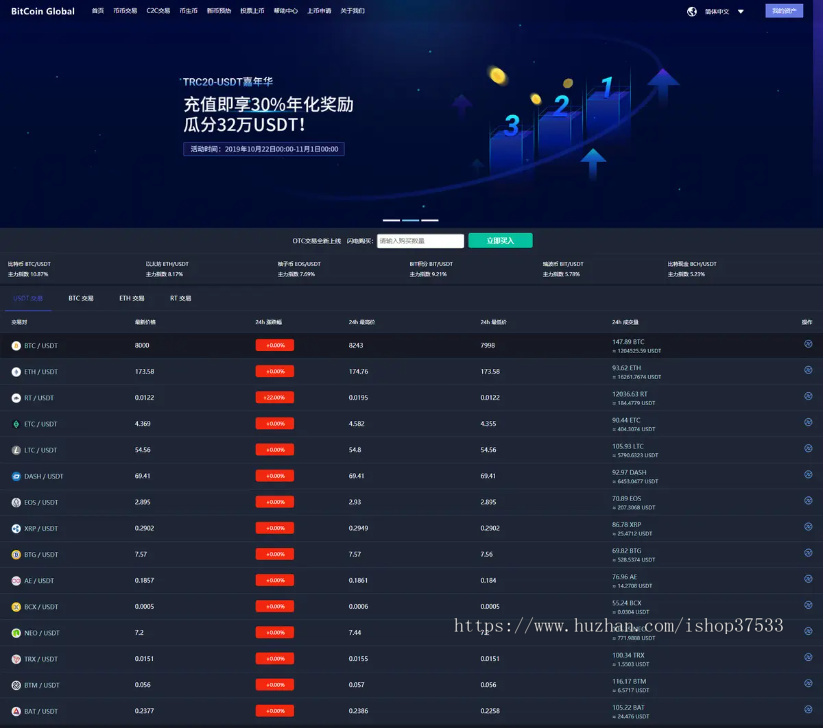Open trade action icon for LTC / USDT row
Image resolution: width=824 pixels, height=728 pixels.
pos(808,448)
